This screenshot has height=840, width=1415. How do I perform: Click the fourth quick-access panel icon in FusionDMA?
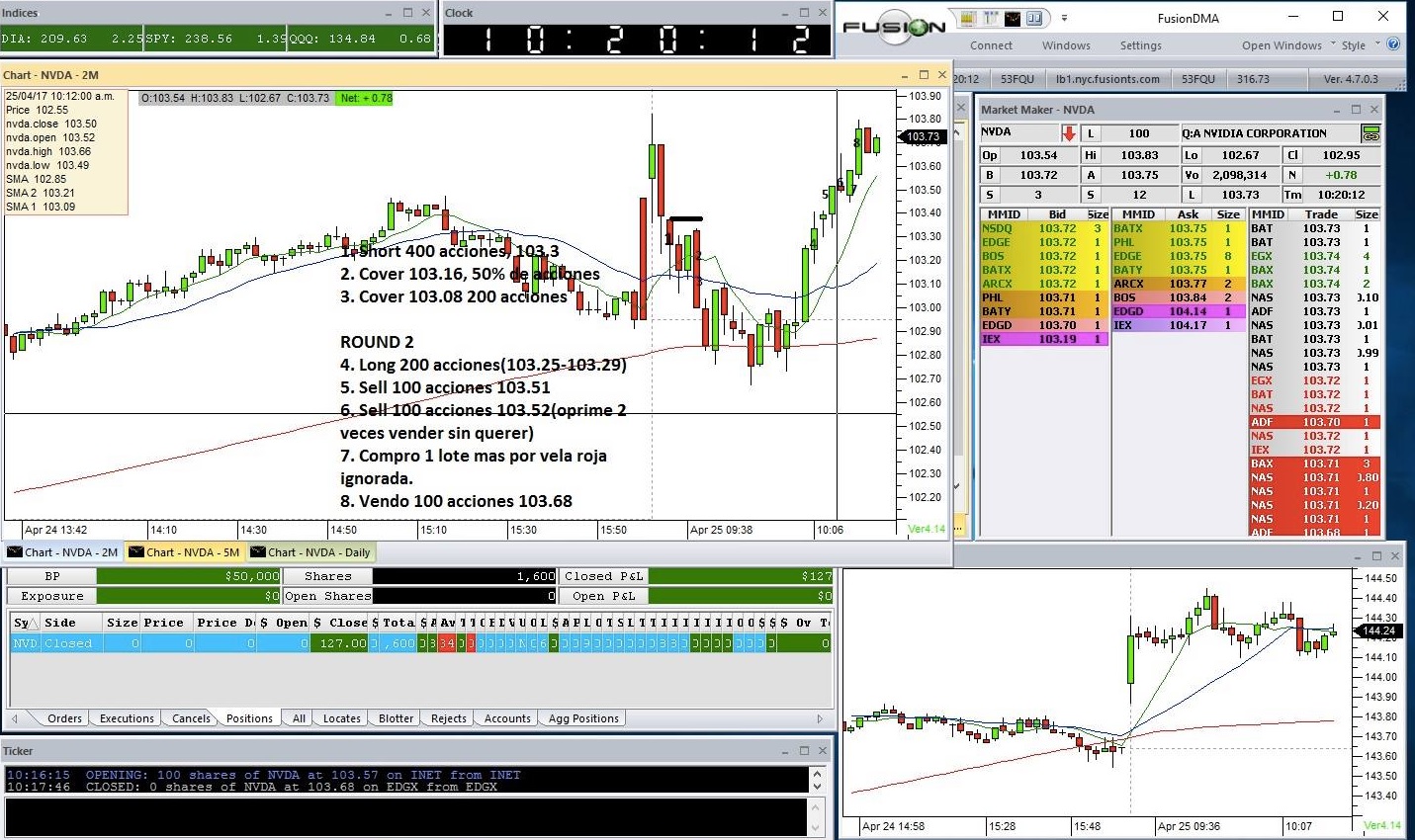point(1035,18)
